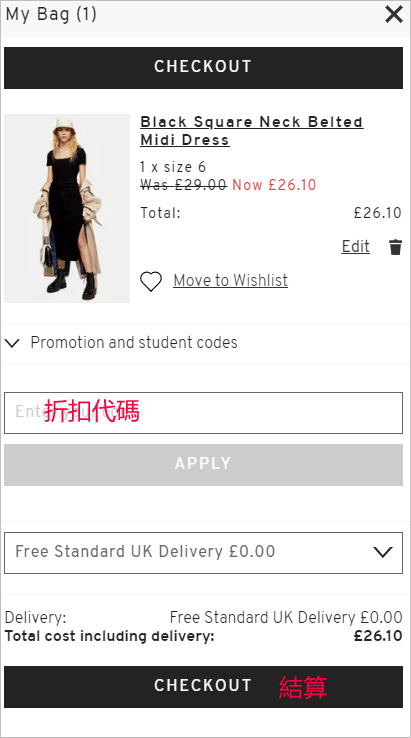Click the Edit link
This screenshot has height=738, width=411.
point(355,247)
